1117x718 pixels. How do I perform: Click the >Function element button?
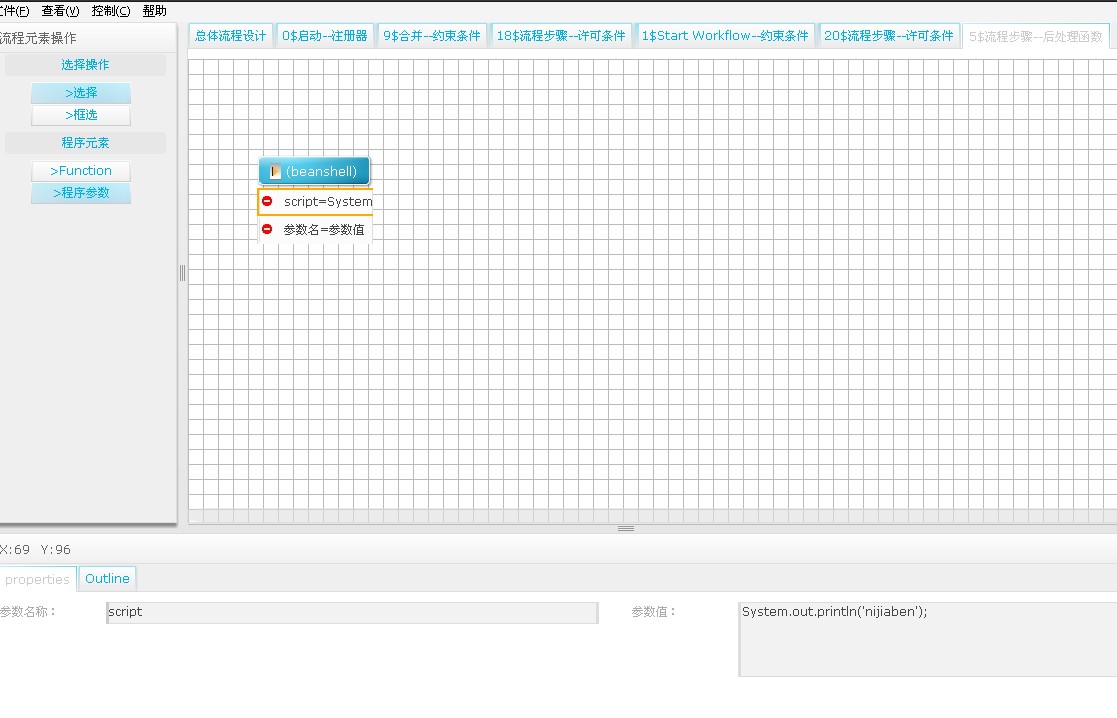[x=81, y=171]
